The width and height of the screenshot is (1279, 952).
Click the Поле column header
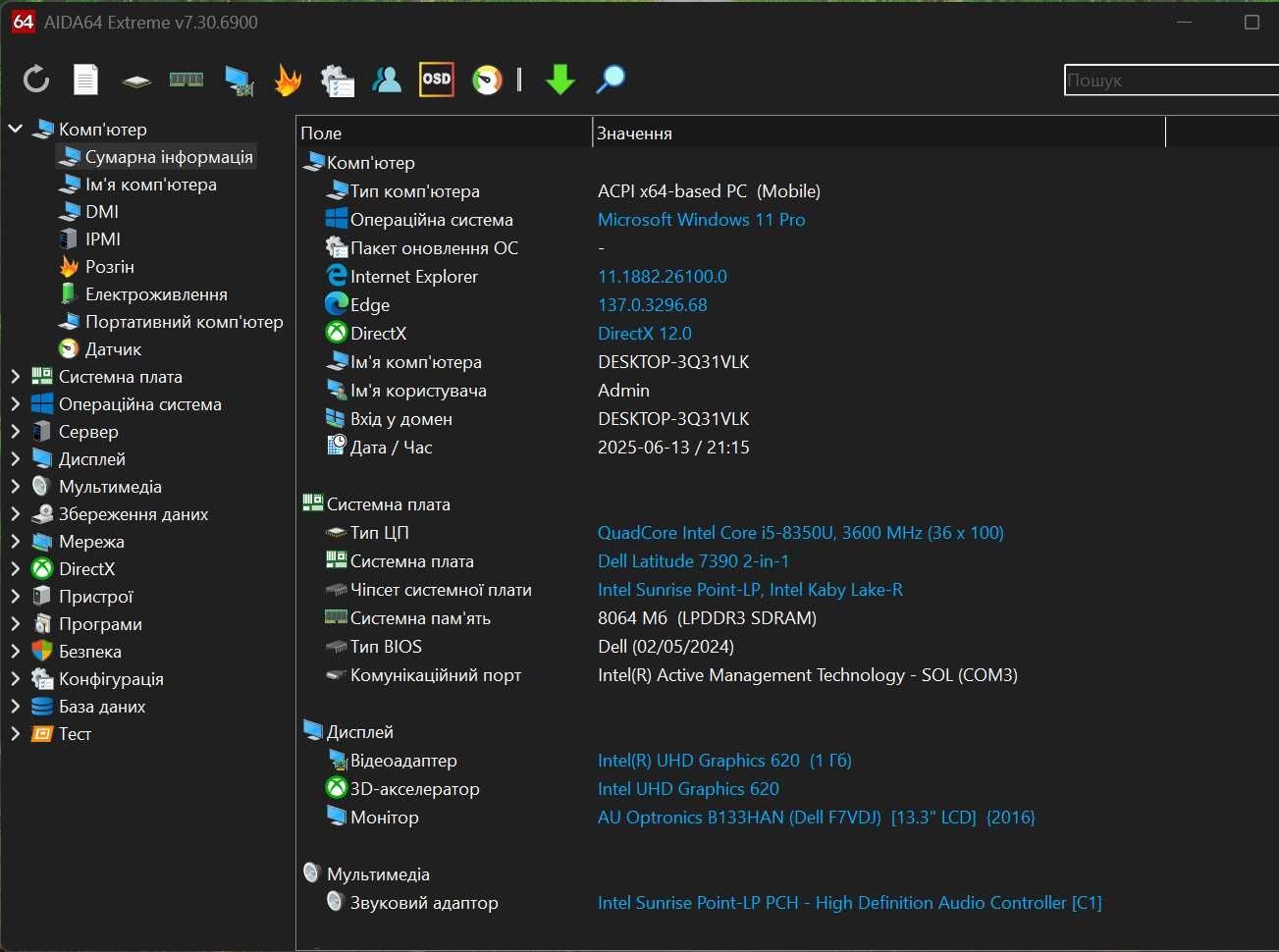(444, 132)
